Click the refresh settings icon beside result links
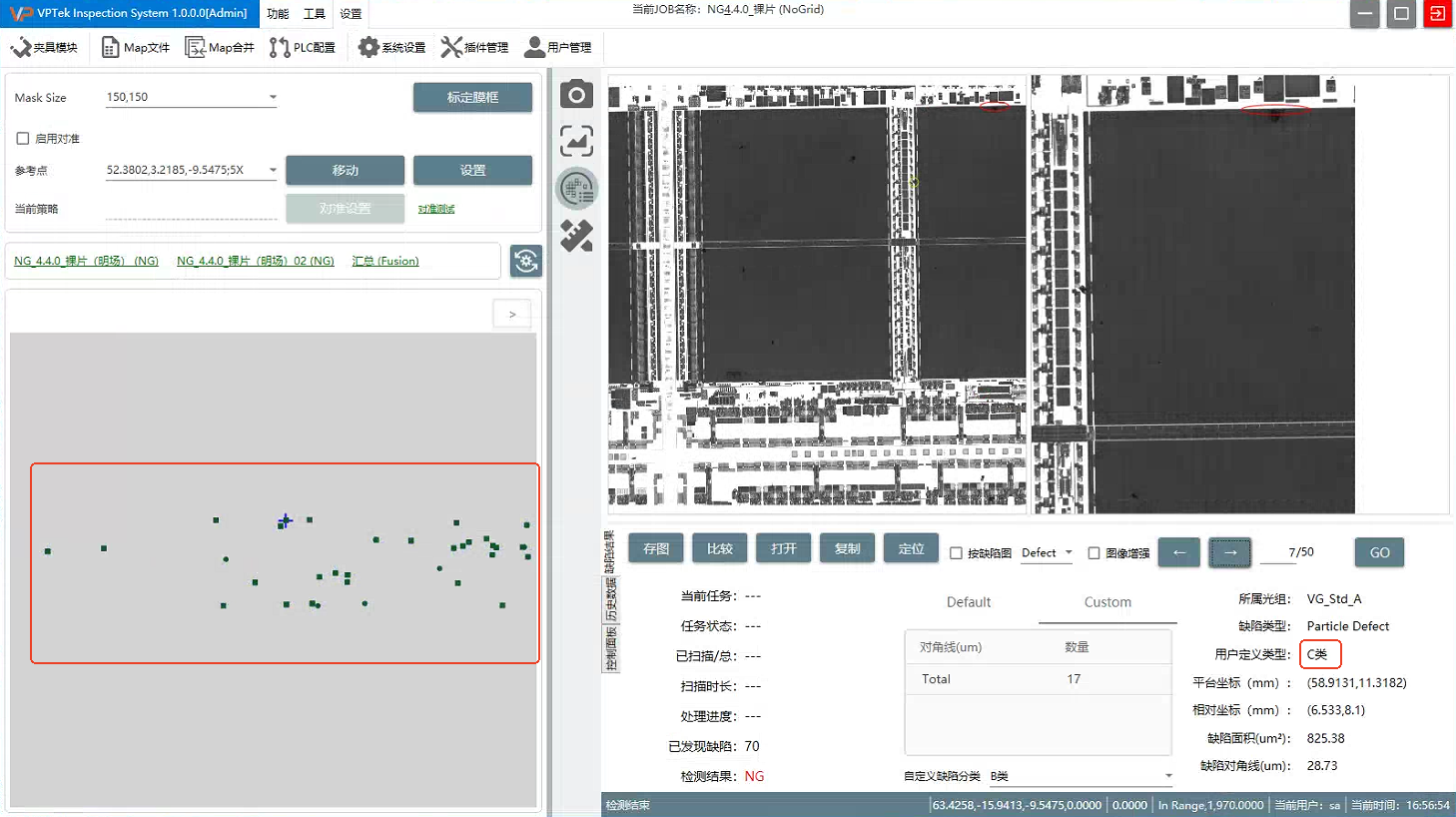Image resolution: width=1456 pixels, height=817 pixels. pyautogui.click(x=526, y=261)
